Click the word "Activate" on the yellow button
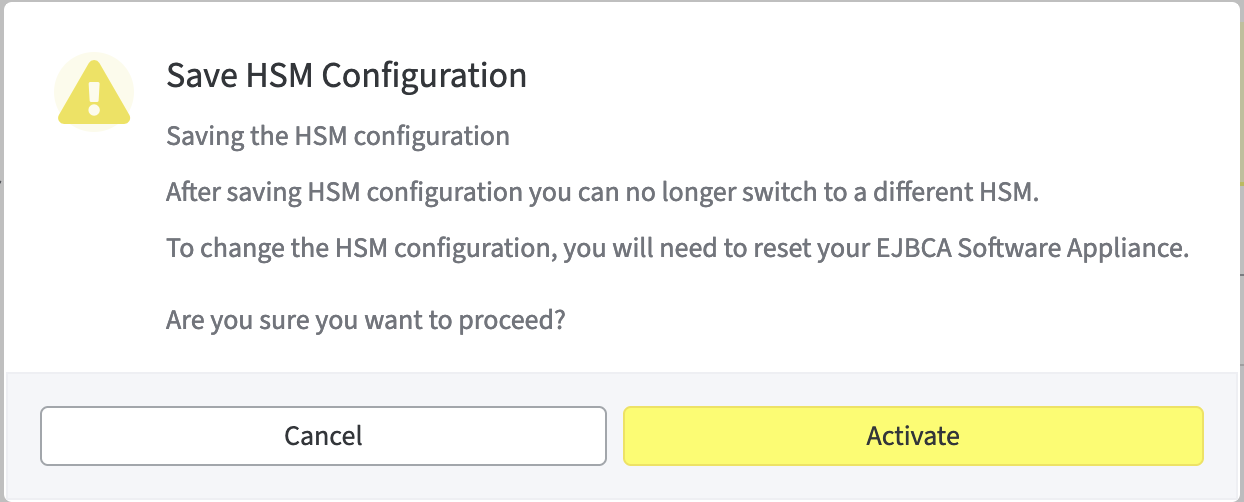The image size is (1244, 502). (913, 436)
